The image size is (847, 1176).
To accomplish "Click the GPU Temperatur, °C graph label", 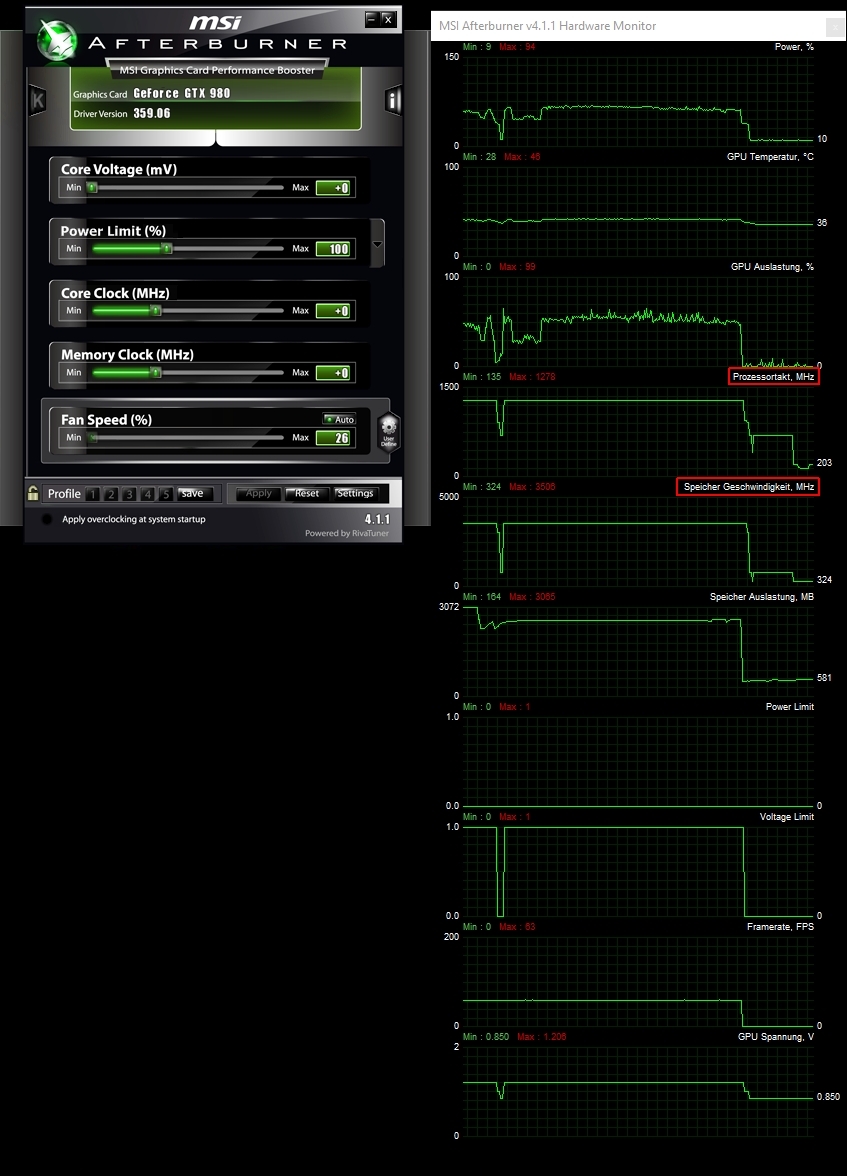I will [770, 157].
